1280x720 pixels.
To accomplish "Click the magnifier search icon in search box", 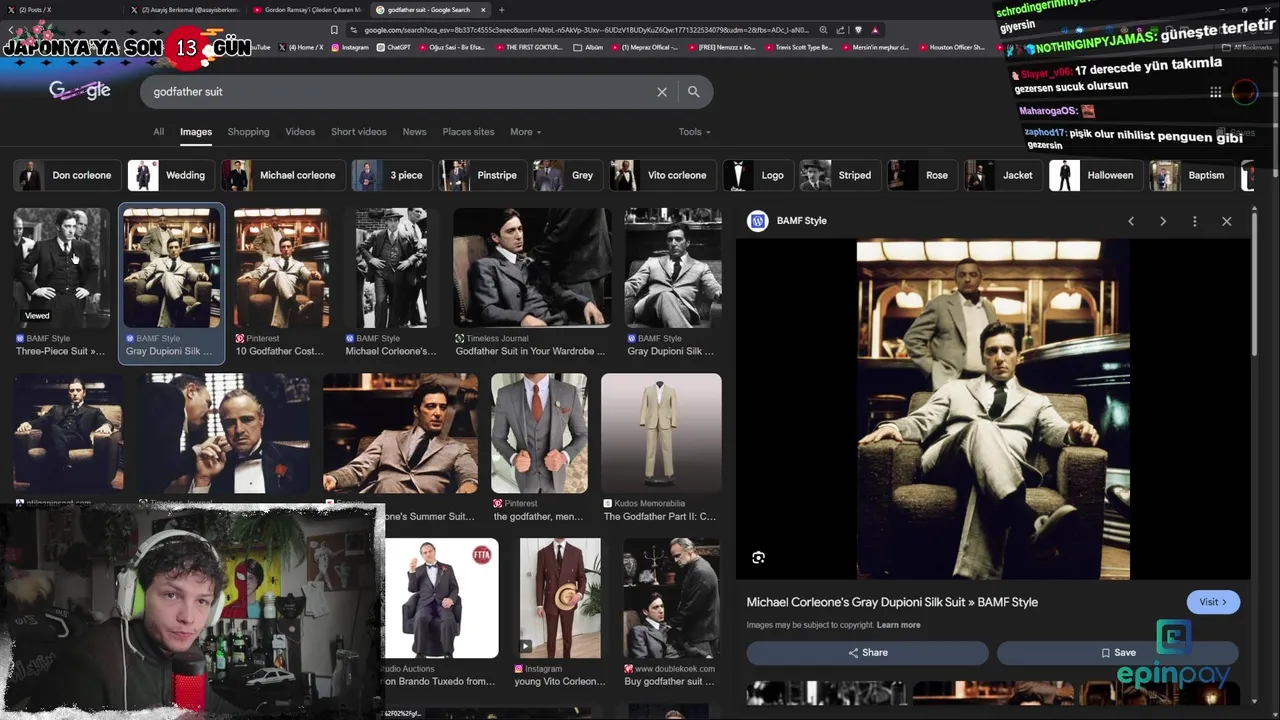I will (x=693, y=92).
